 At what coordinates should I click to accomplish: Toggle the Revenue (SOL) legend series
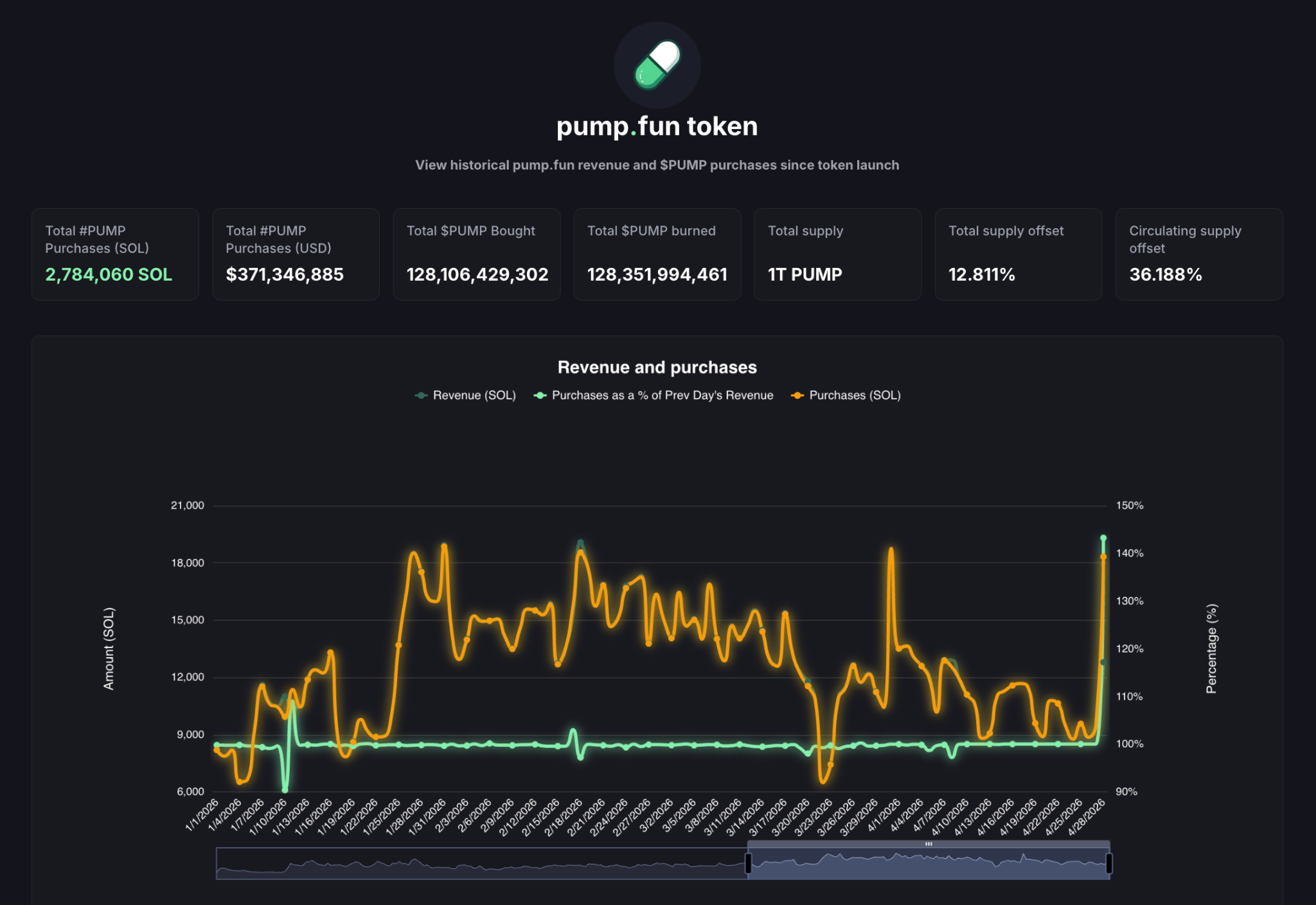click(x=474, y=396)
